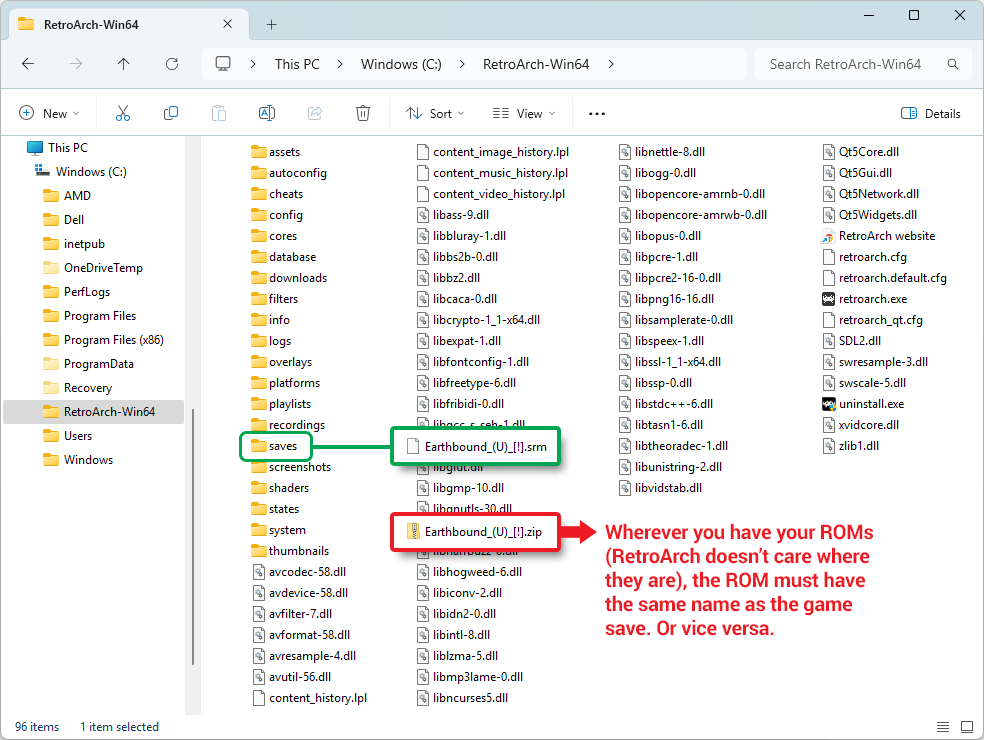
Task: Select retroarch.cfg file
Action: point(865,257)
